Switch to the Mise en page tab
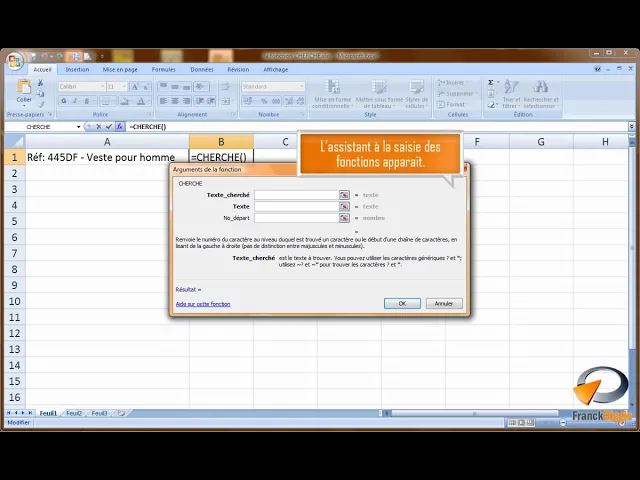The height and width of the screenshot is (480, 640). tap(120, 70)
